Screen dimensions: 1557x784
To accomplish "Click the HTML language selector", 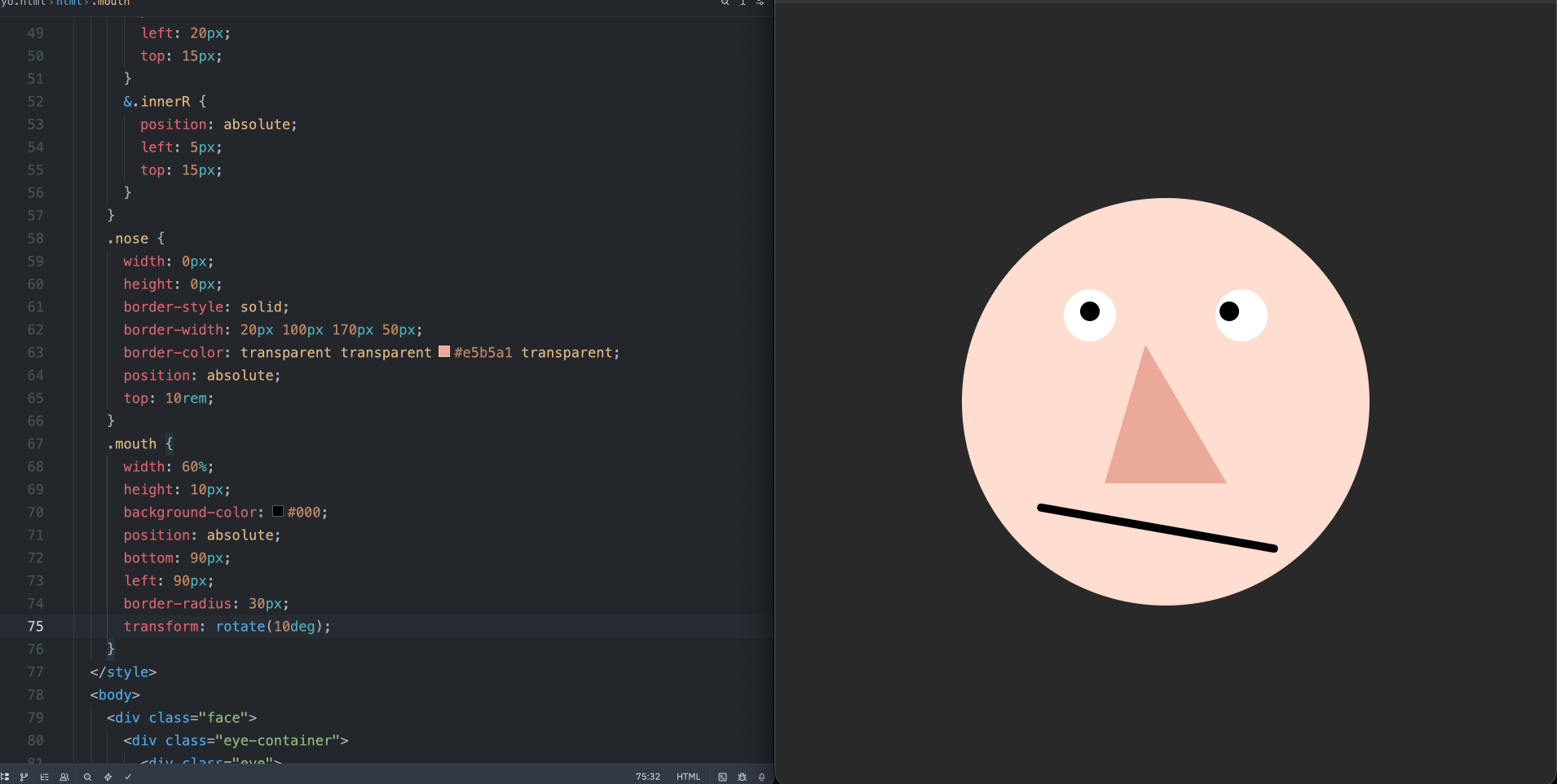I will pyautogui.click(x=688, y=777).
